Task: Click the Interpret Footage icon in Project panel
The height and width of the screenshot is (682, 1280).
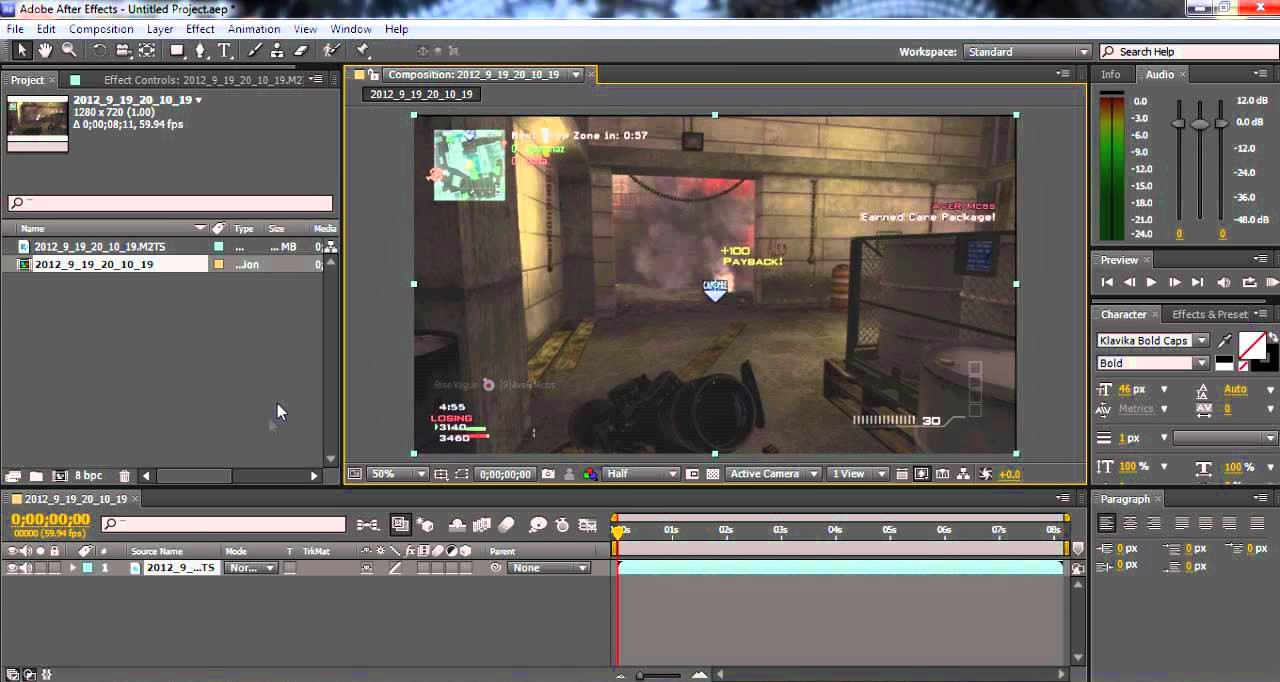Action: coord(13,476)
